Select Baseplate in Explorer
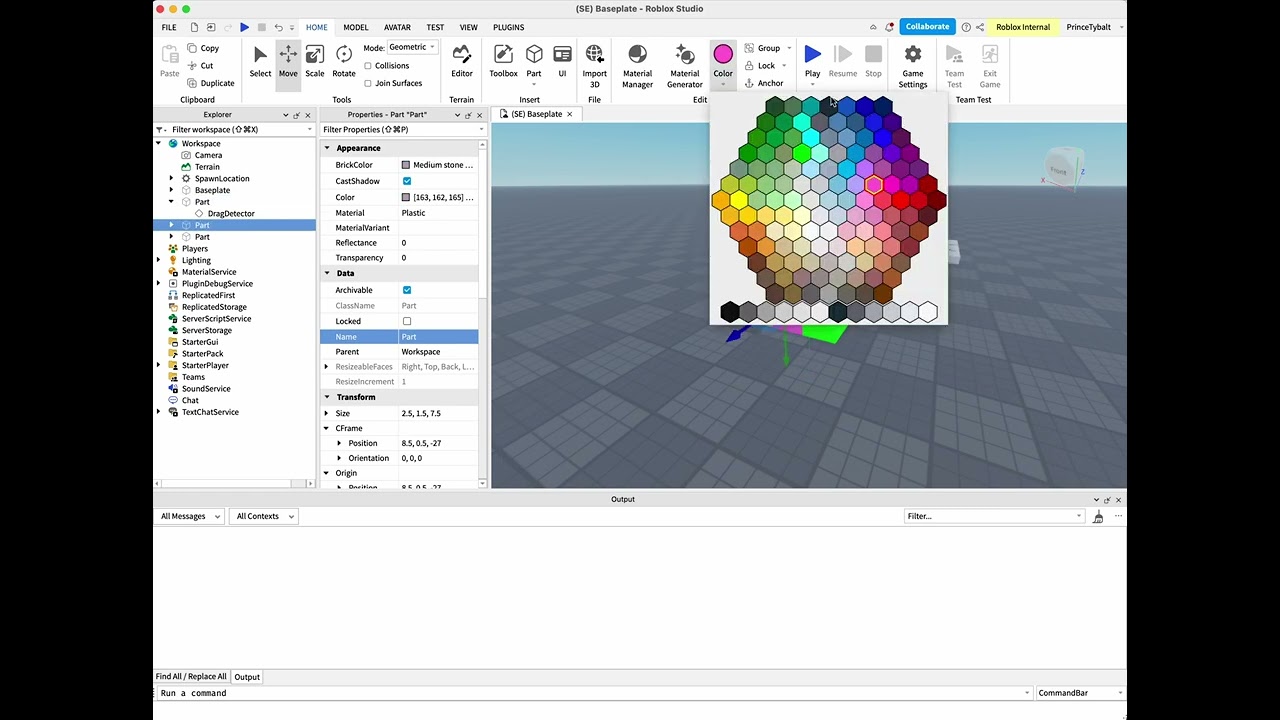Screen dimensions: 1280x720 point(212,190)
